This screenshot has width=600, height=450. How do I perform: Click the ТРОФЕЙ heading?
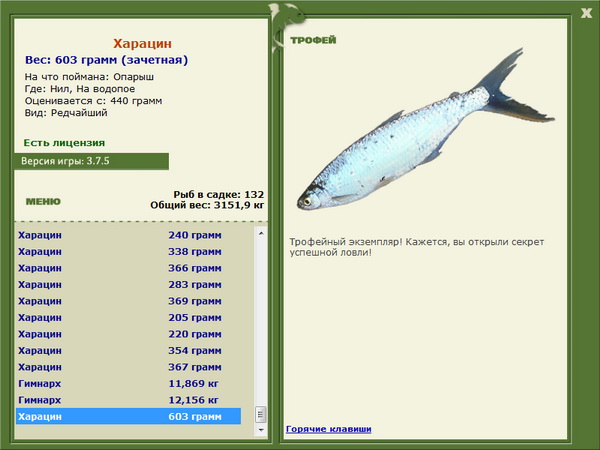click(x=313, y=40)
